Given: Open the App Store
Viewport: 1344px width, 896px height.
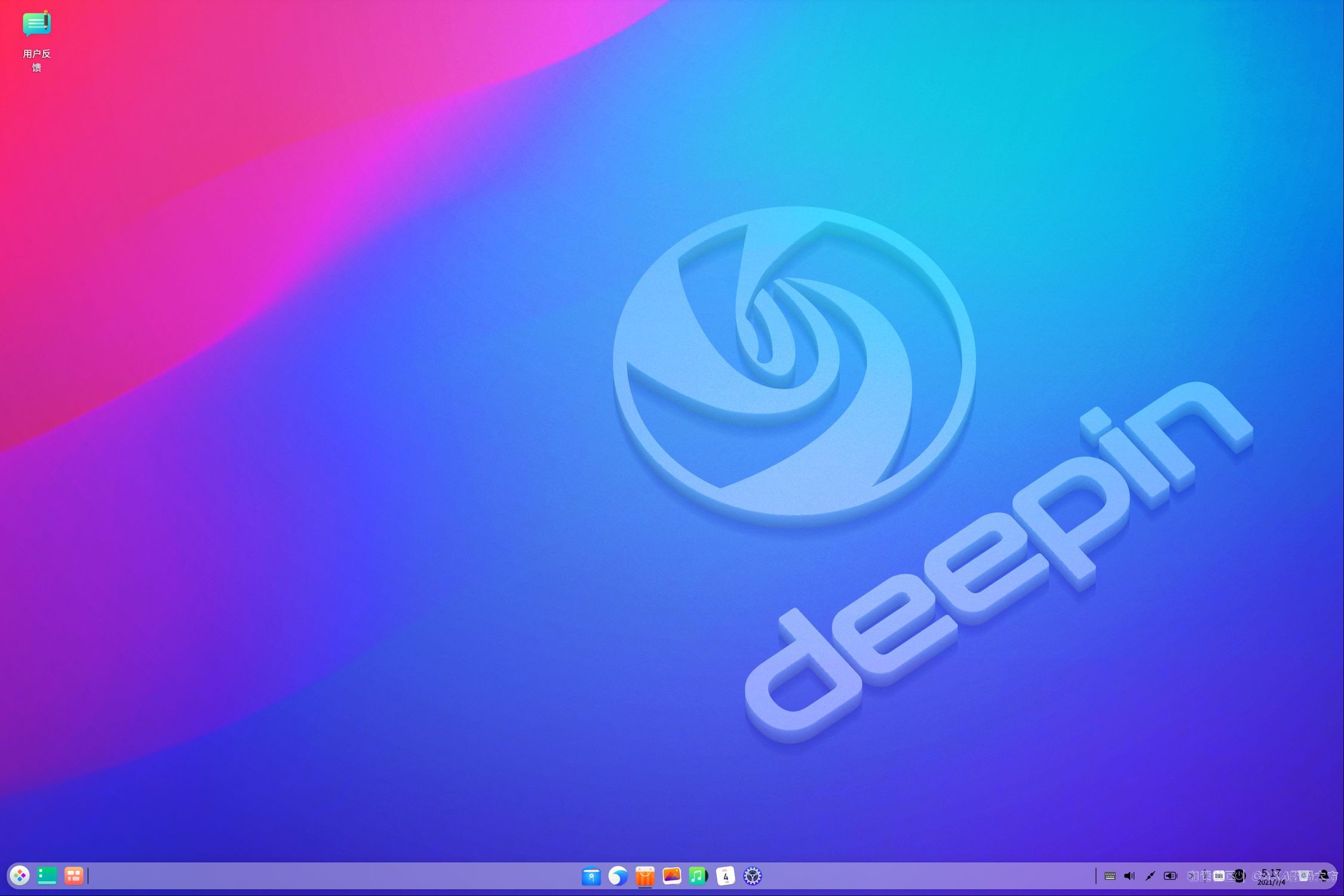Looking at the screenshot, I should [644, 875].
